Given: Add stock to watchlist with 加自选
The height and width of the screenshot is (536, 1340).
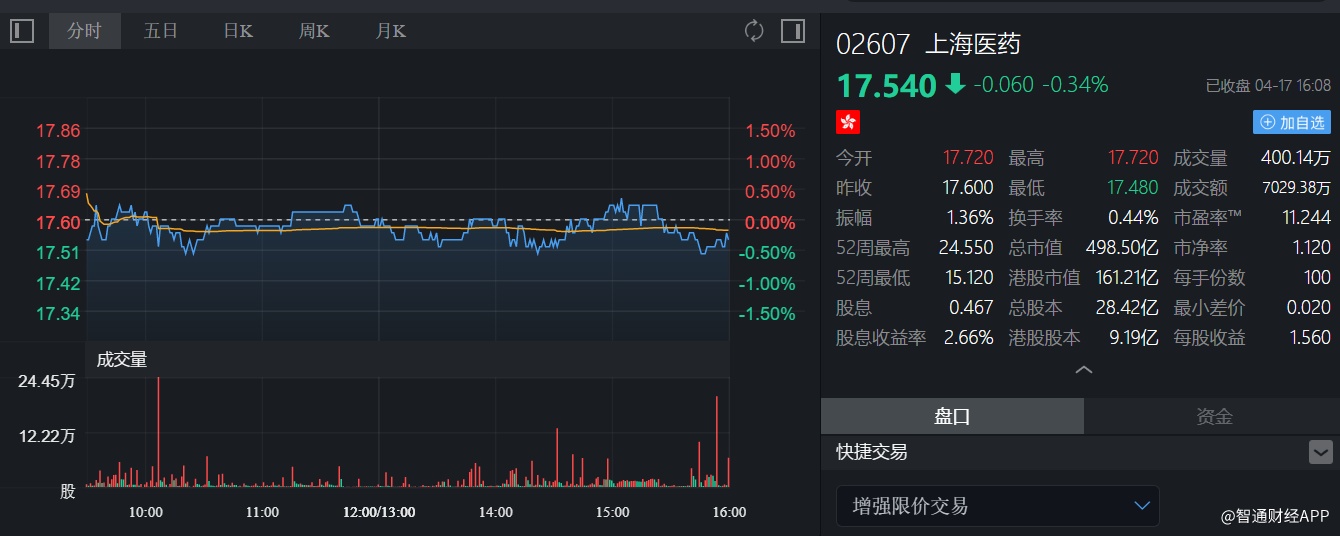Looking at the screenshot, I should [x=1292, y=122].
